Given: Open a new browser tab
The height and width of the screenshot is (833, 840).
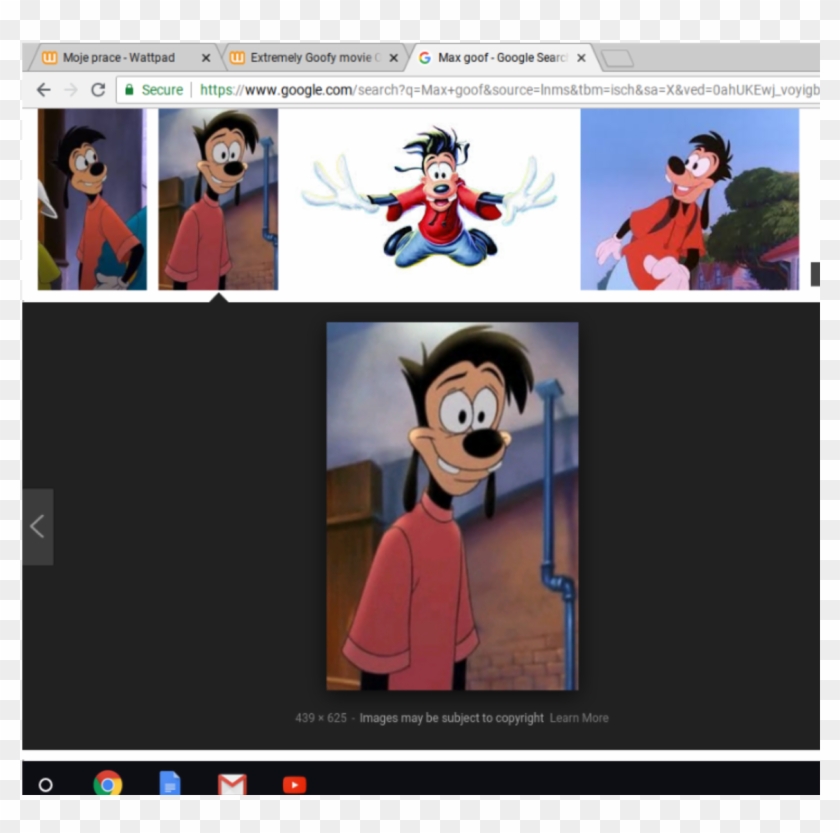Looking at the screenshot, I should tap(617, 58).
